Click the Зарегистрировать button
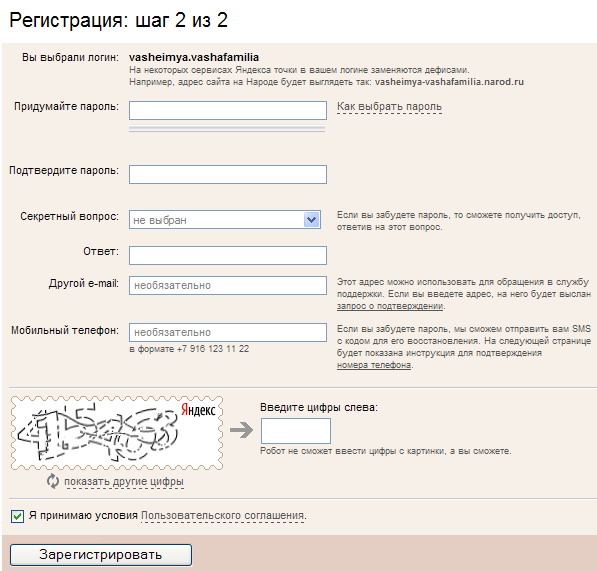The image size is (597, 571). pyautogui.click(x=101, y=555)
